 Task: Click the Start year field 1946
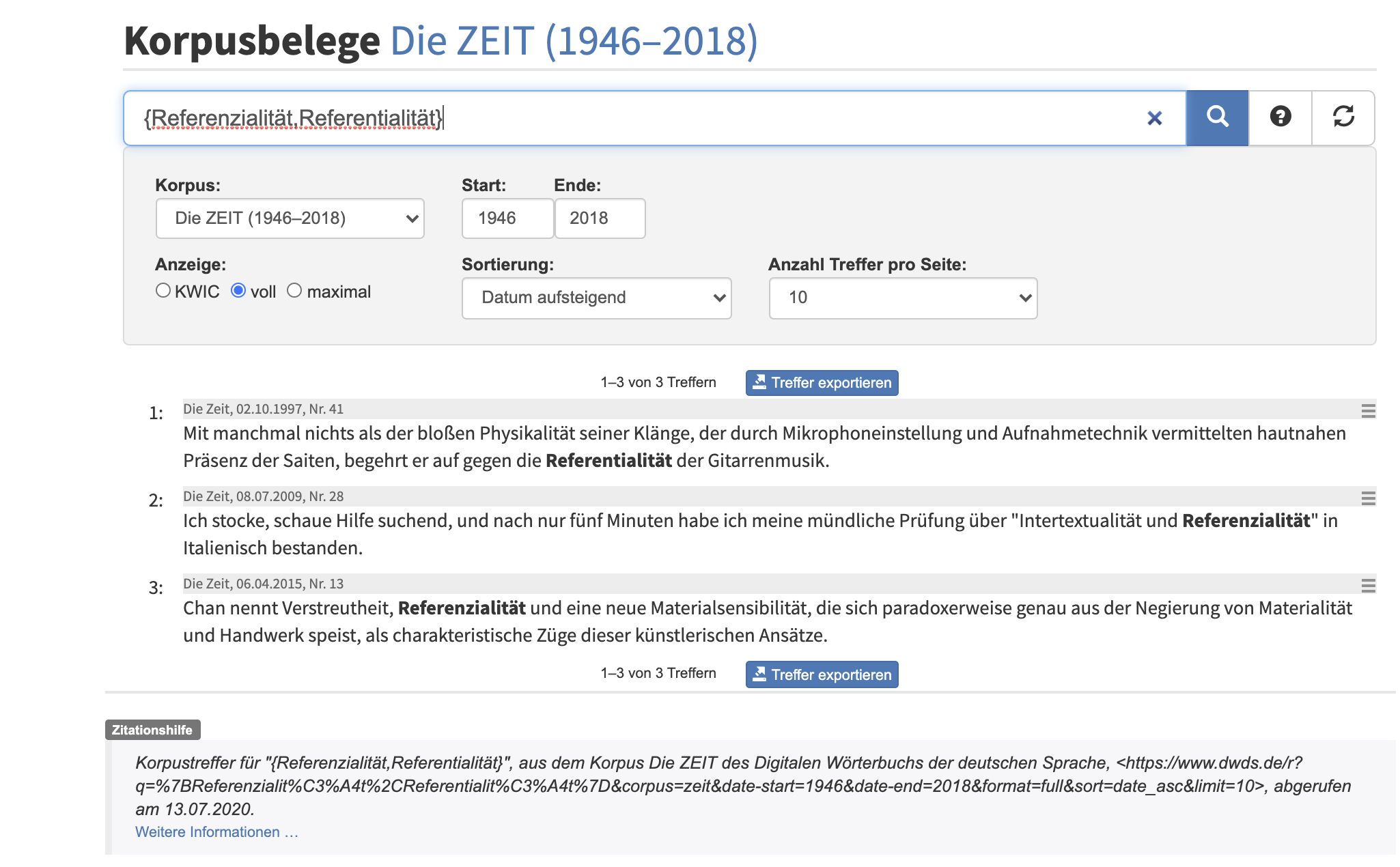[507, 218]
